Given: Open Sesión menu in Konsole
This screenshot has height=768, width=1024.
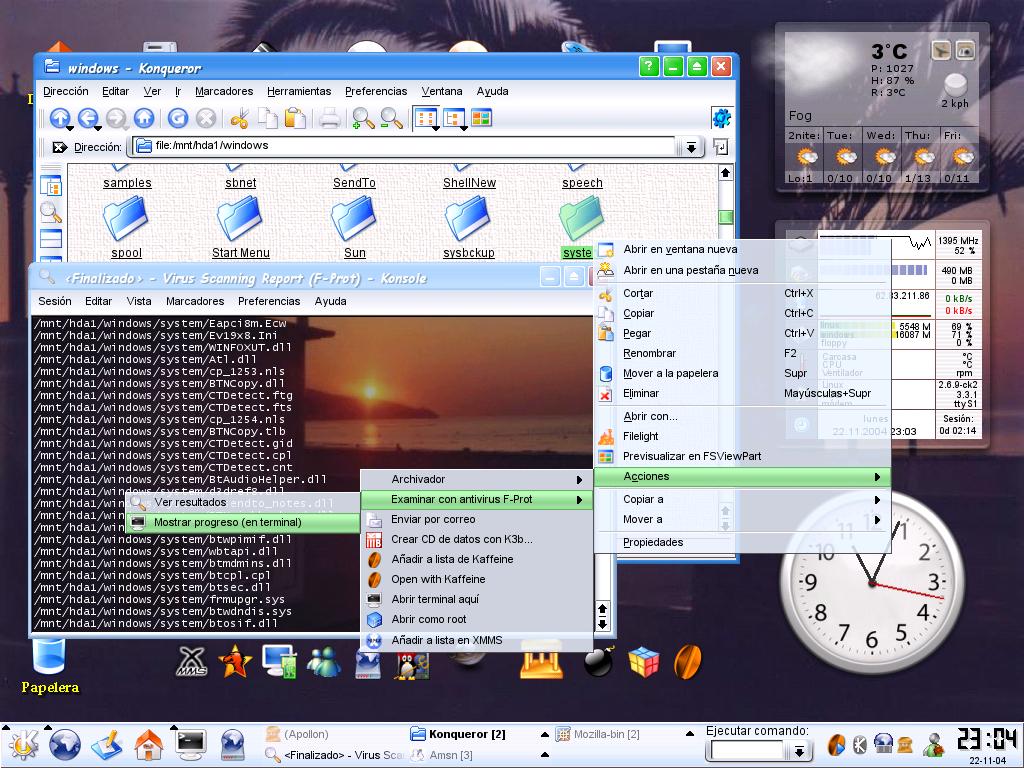Looking at the screenshot, I should 55,301.
